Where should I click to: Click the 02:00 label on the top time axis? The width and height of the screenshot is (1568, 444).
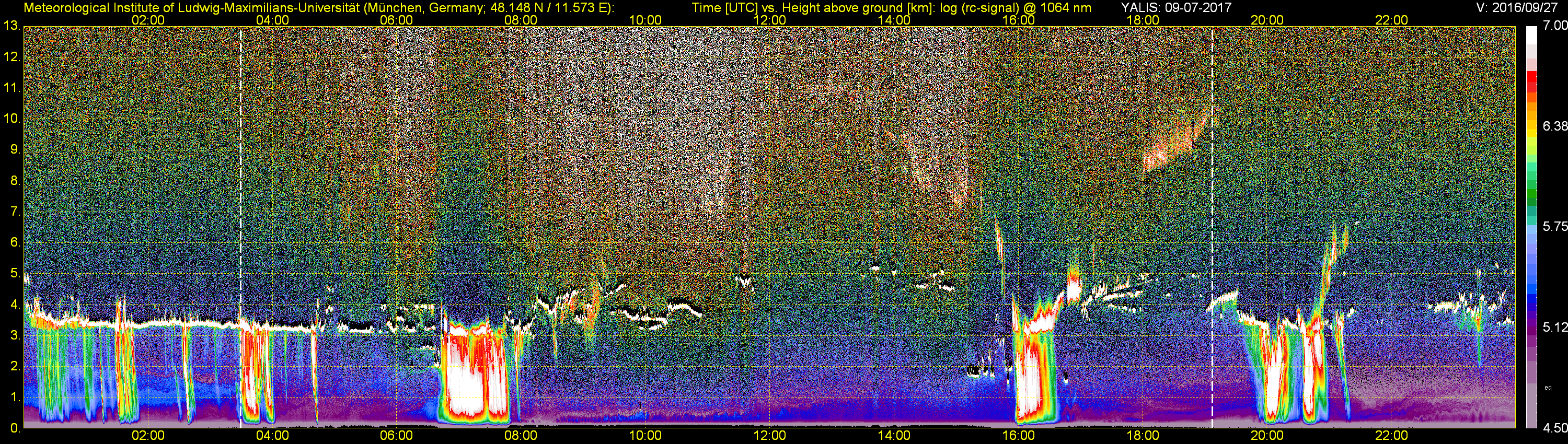point(148,20)
